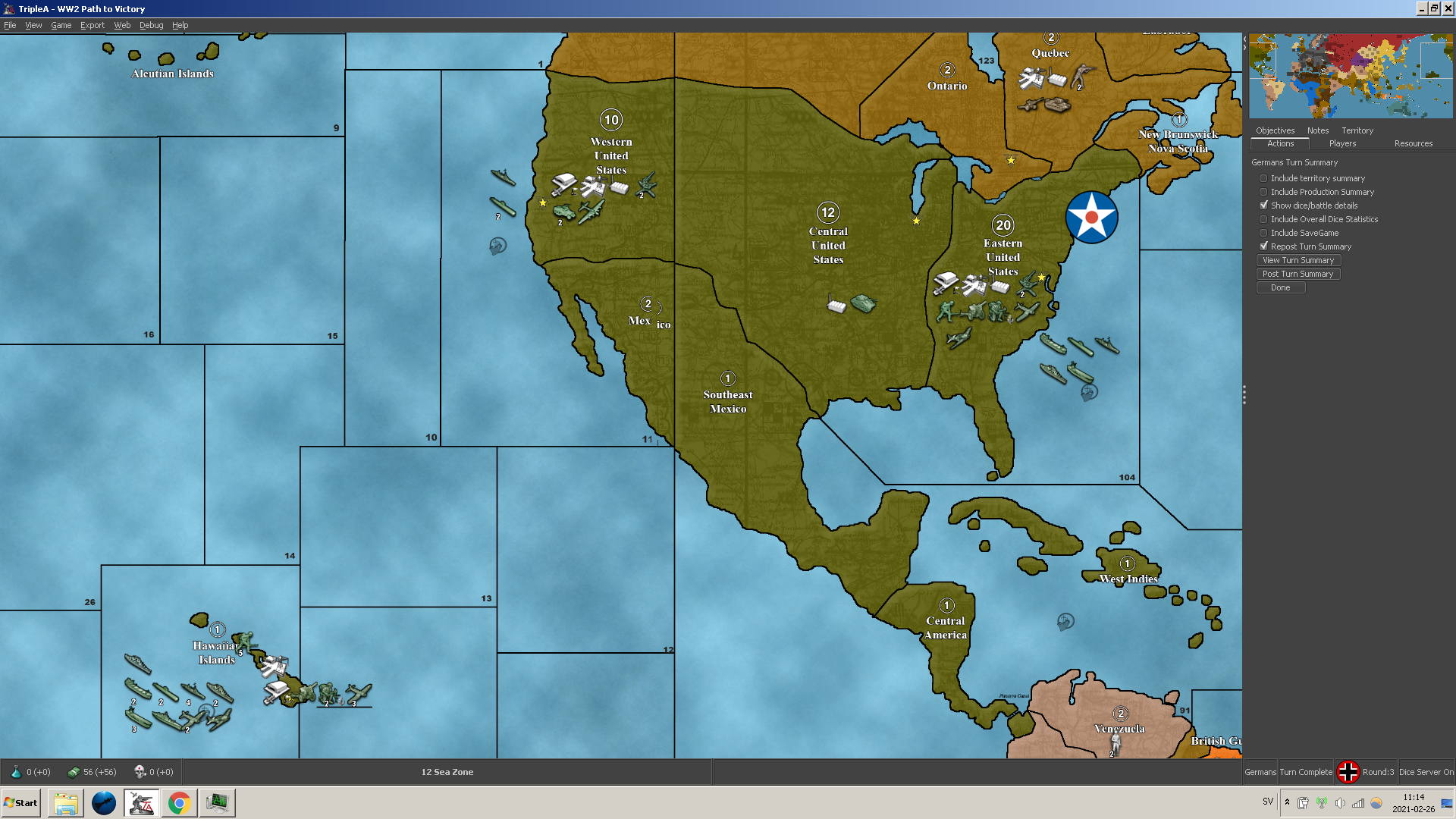Click the skull resource icon in status bar
Image resolution: width=1456 pixels, height=819 pixels.
pyautogui.click(x=140, y=772)
